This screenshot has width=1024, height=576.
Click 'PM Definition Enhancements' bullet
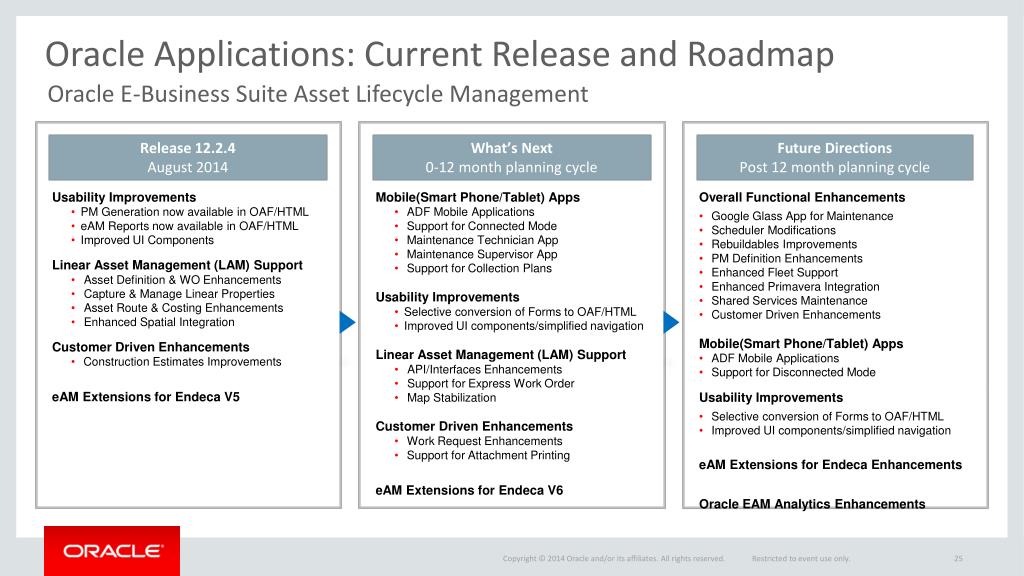[x=787, y=259]
